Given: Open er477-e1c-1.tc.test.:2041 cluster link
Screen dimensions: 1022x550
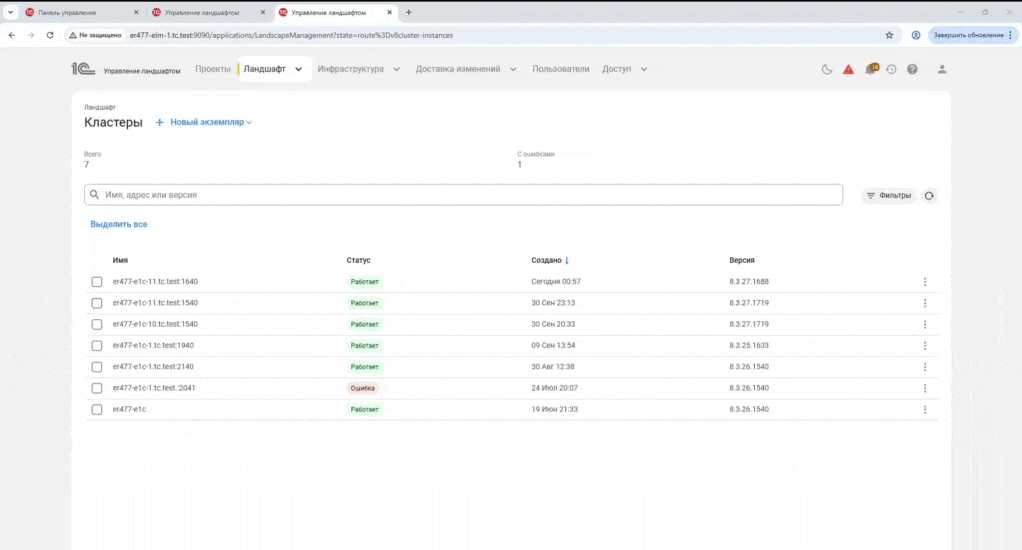Looking at the screenshot, I should pos(154,388).
